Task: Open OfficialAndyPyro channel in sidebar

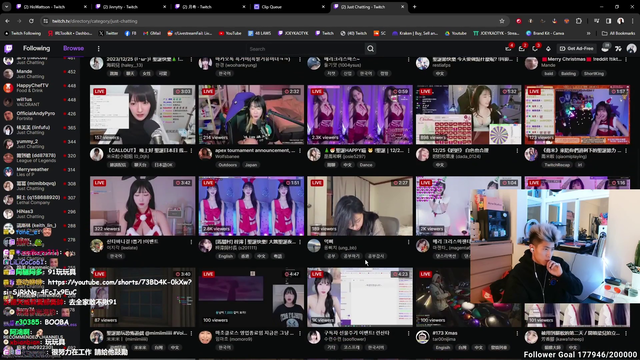Action: (x=40, y=116)
